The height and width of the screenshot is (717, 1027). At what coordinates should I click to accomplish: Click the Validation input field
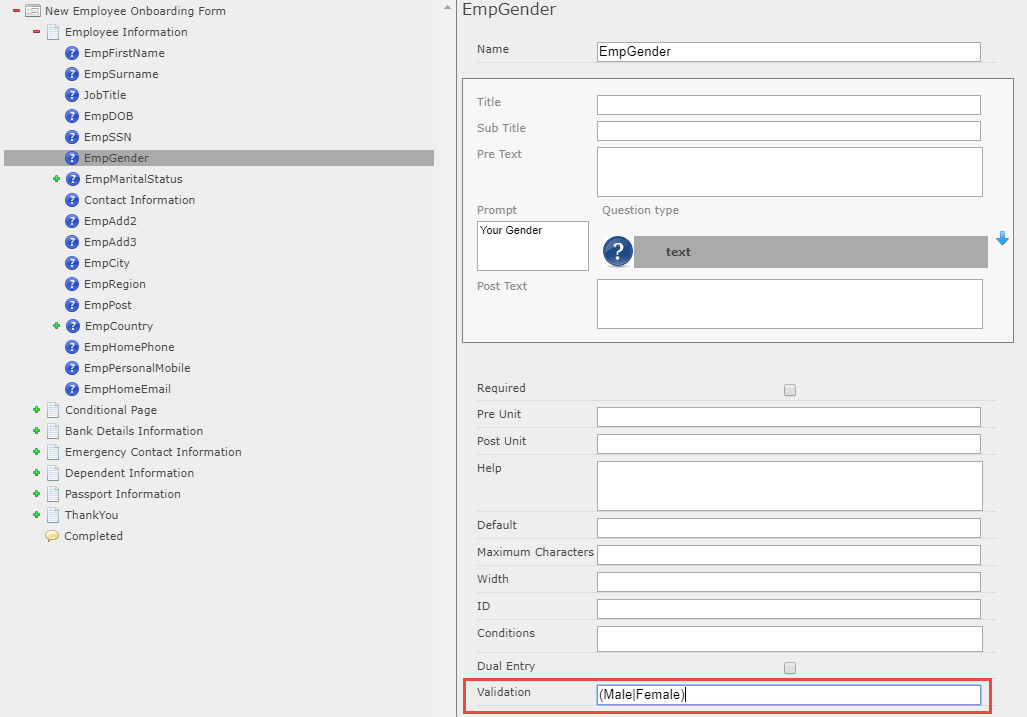(x=788, y=695)
